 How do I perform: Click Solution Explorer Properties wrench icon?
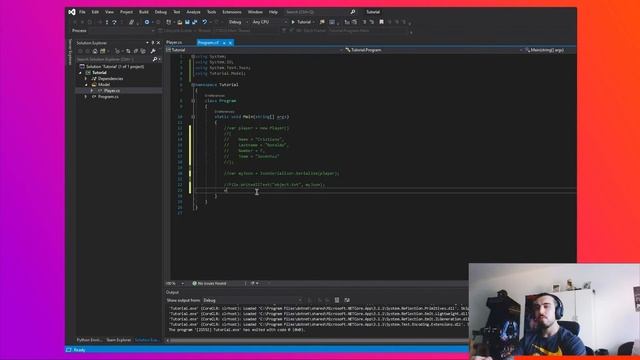tap(153, 51)
